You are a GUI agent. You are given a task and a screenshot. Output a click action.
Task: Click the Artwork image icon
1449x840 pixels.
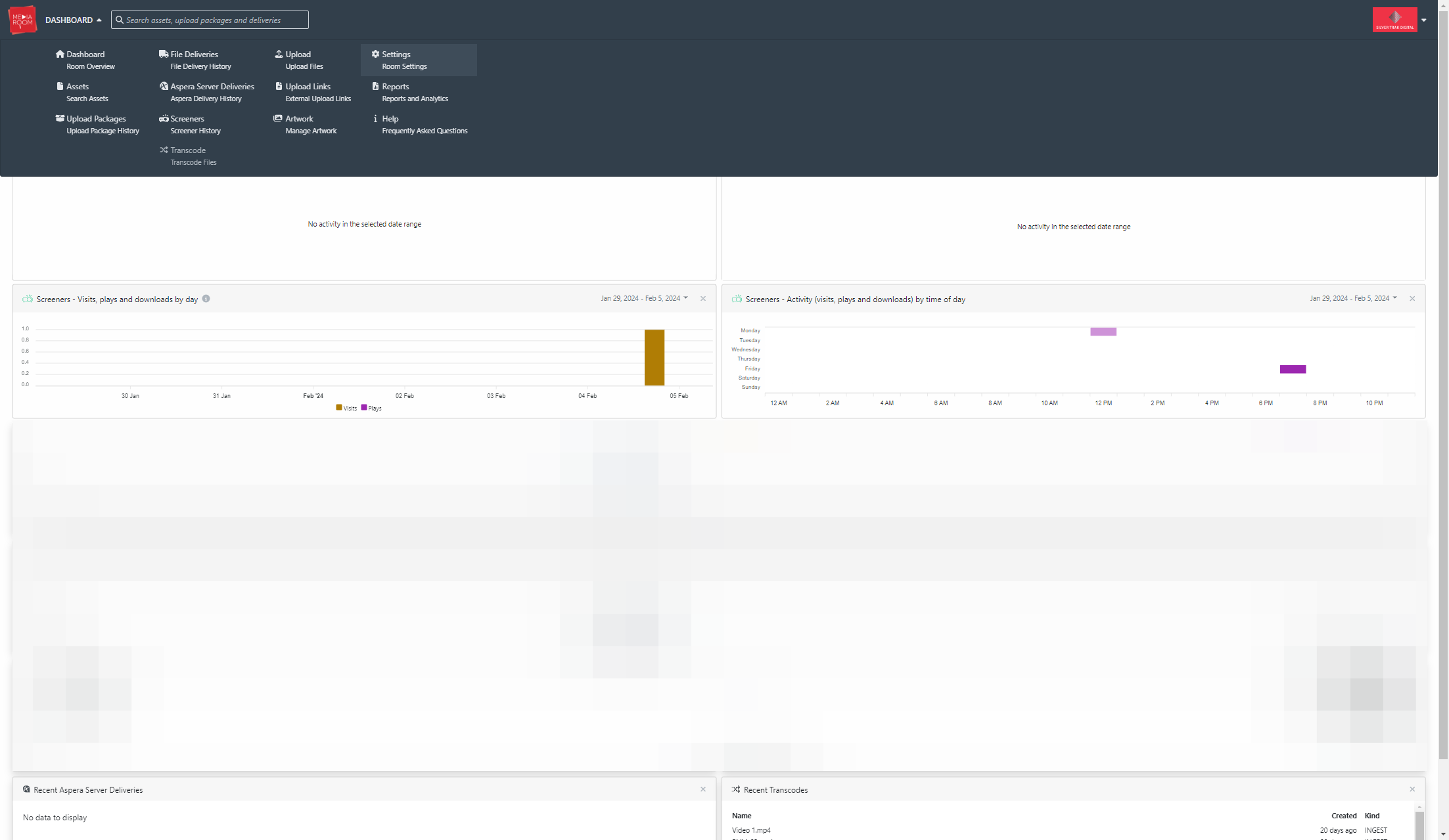tap(278, 118)
